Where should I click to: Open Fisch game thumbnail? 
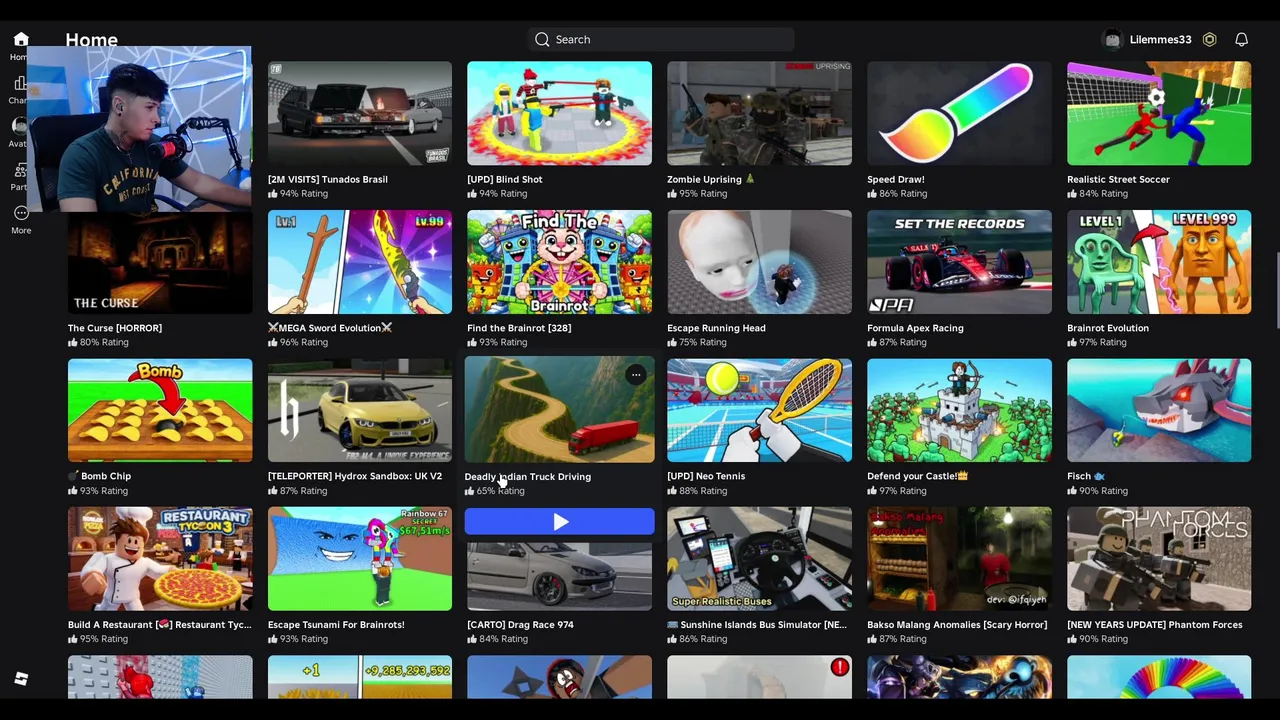click(x=1159, y=411)
